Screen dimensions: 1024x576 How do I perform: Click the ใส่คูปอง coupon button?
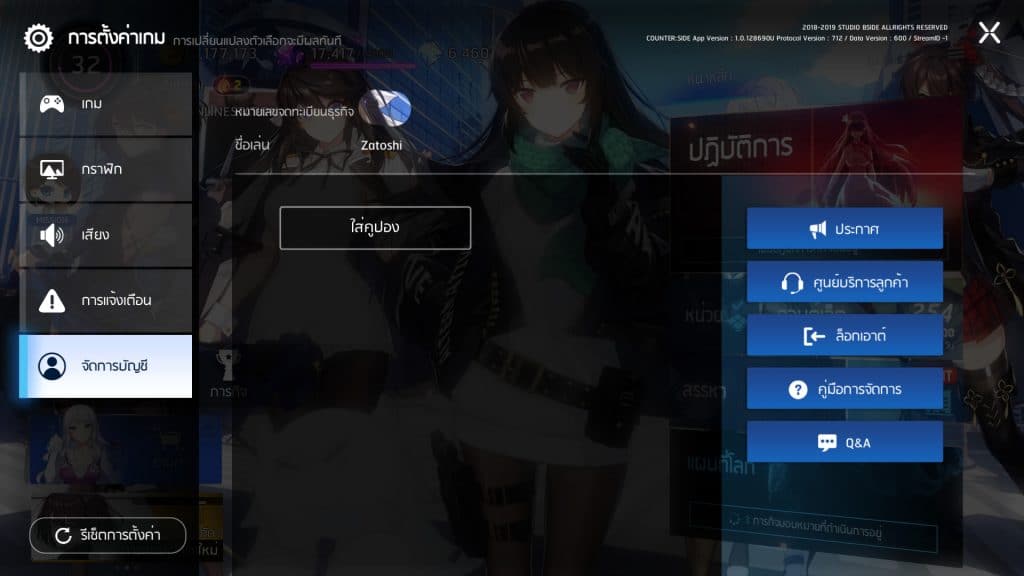pyautogui.click(x=375, y=228)
